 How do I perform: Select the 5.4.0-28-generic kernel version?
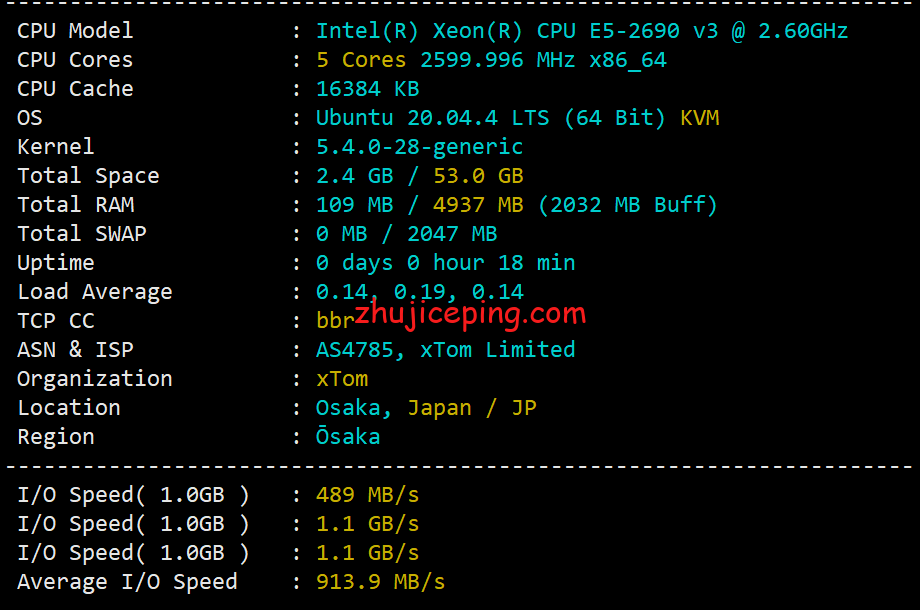pos(419,147)
